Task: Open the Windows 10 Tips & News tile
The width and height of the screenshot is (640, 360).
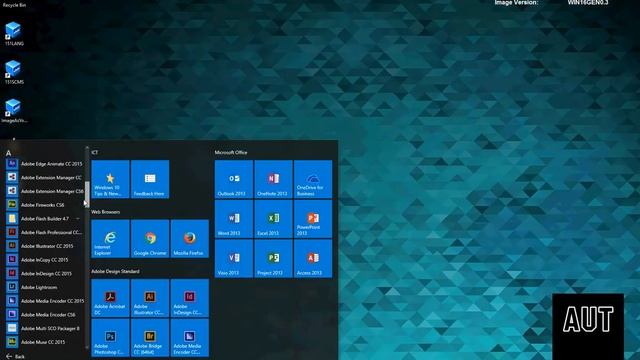Action: [x=110, y=179]
